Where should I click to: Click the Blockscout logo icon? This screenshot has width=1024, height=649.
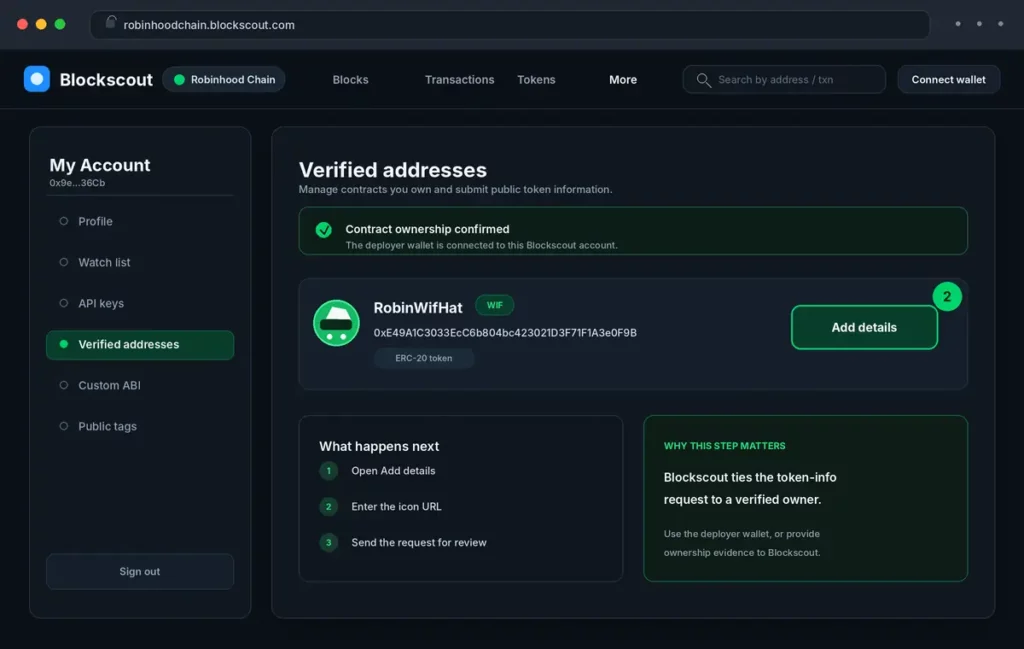click(x=37, y=79)
